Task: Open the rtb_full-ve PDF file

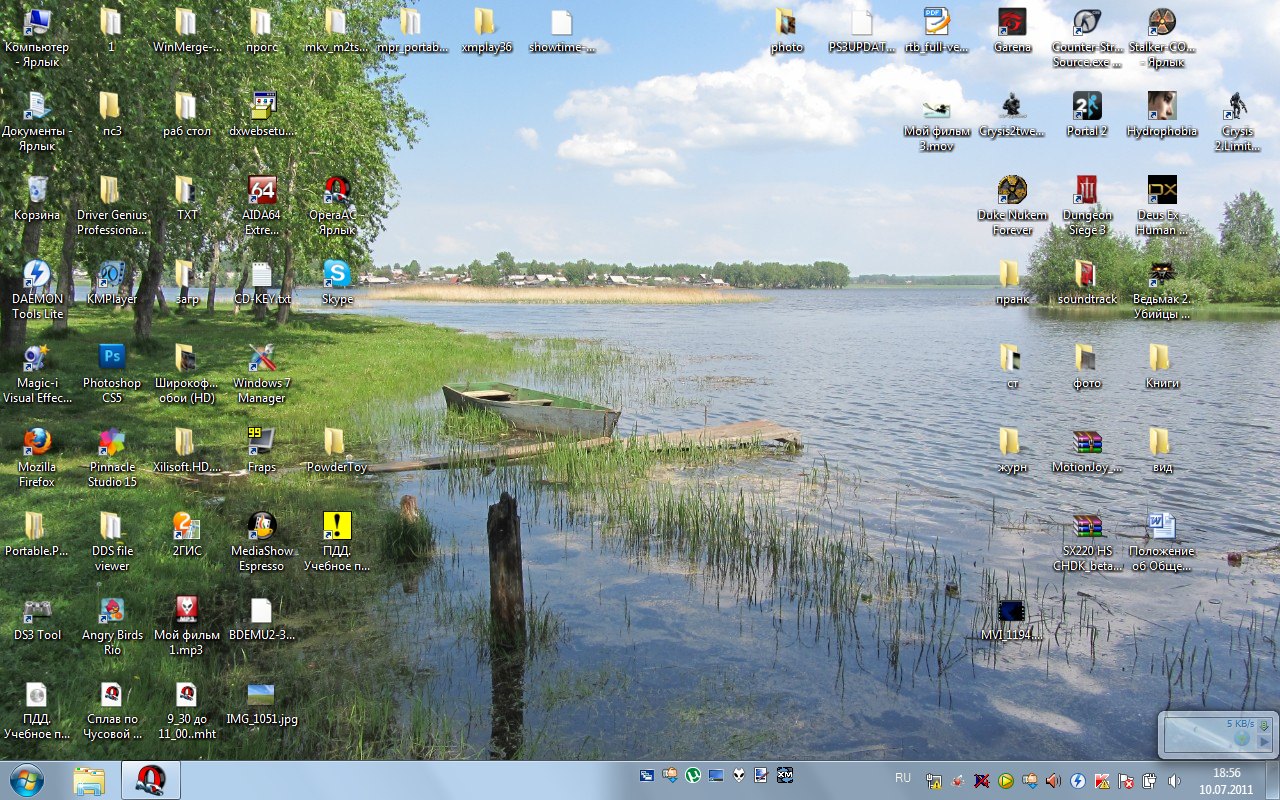Action: point(937,30)
